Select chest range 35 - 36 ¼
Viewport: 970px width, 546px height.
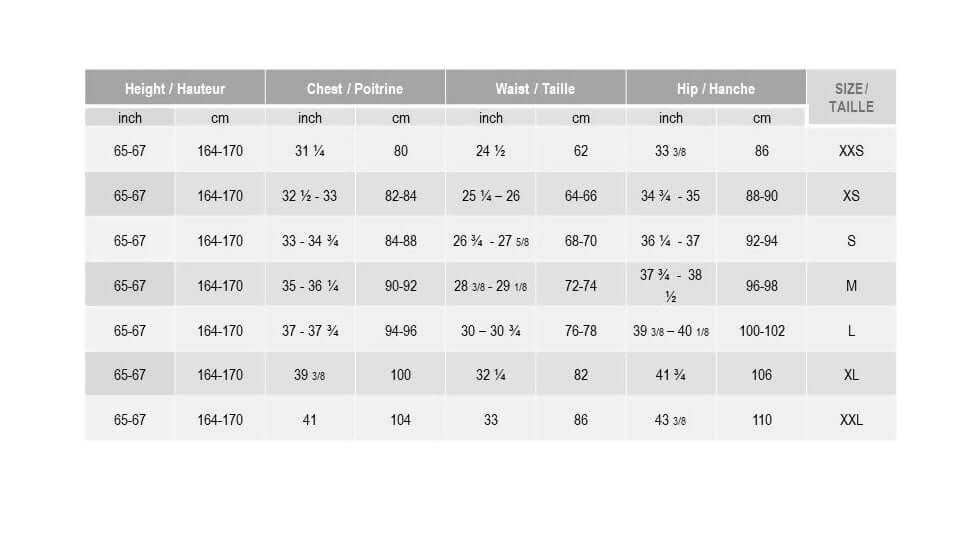tap(310, 286)
